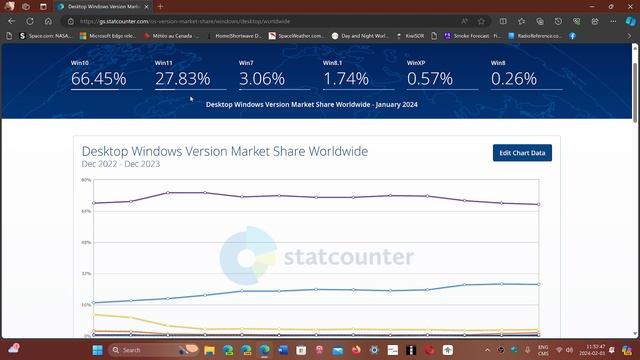Open the Mail app from the taskbar
This screenshot has height=360, width=640.
[338, 350]
